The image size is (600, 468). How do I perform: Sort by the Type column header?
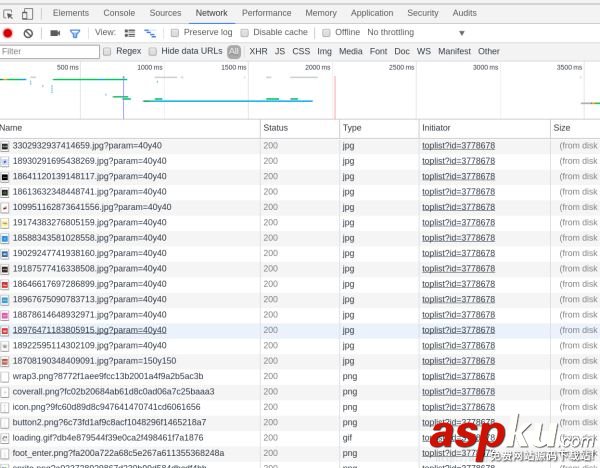click(379, 128)
